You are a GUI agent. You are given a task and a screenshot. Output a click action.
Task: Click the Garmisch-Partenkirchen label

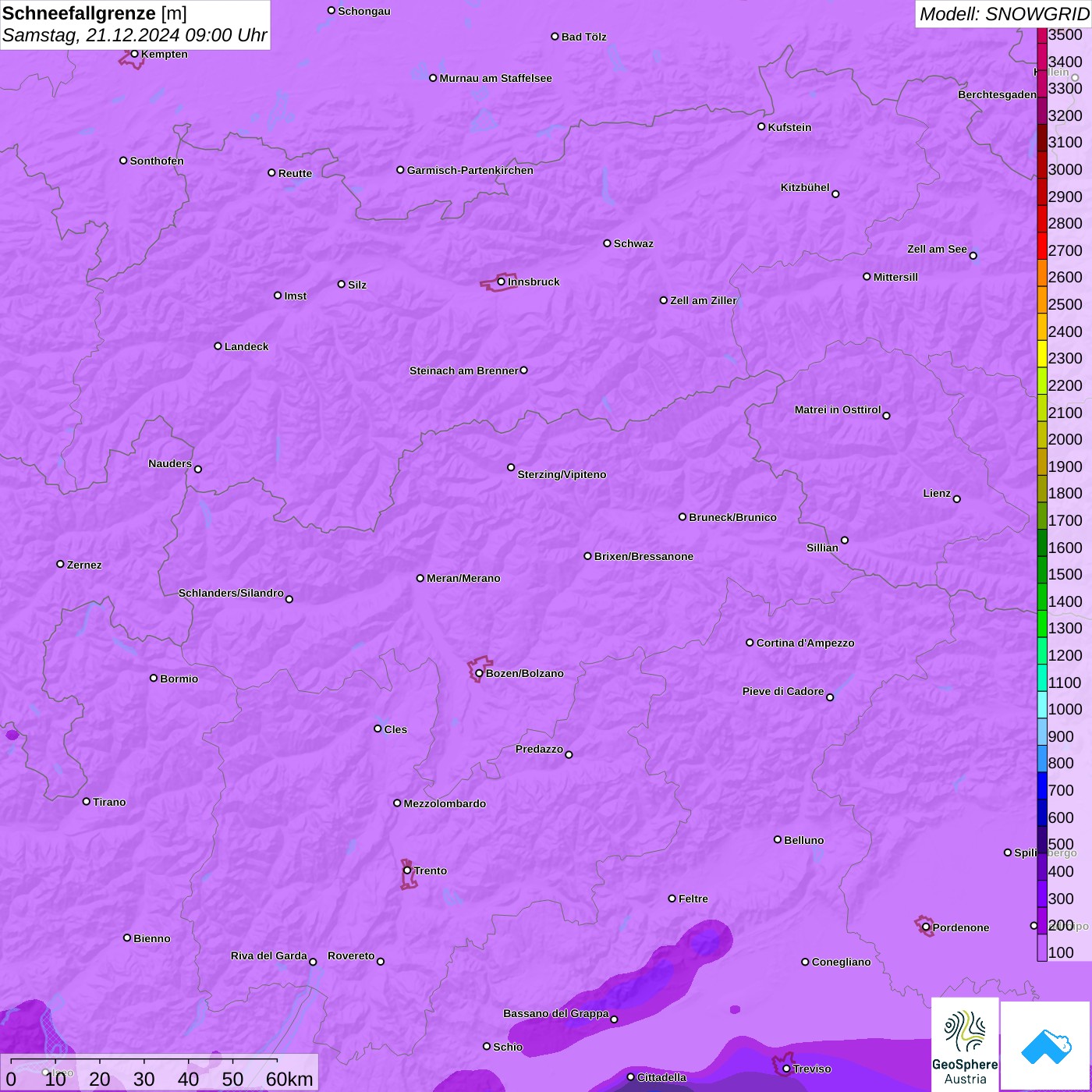click(x=470, y=170)
